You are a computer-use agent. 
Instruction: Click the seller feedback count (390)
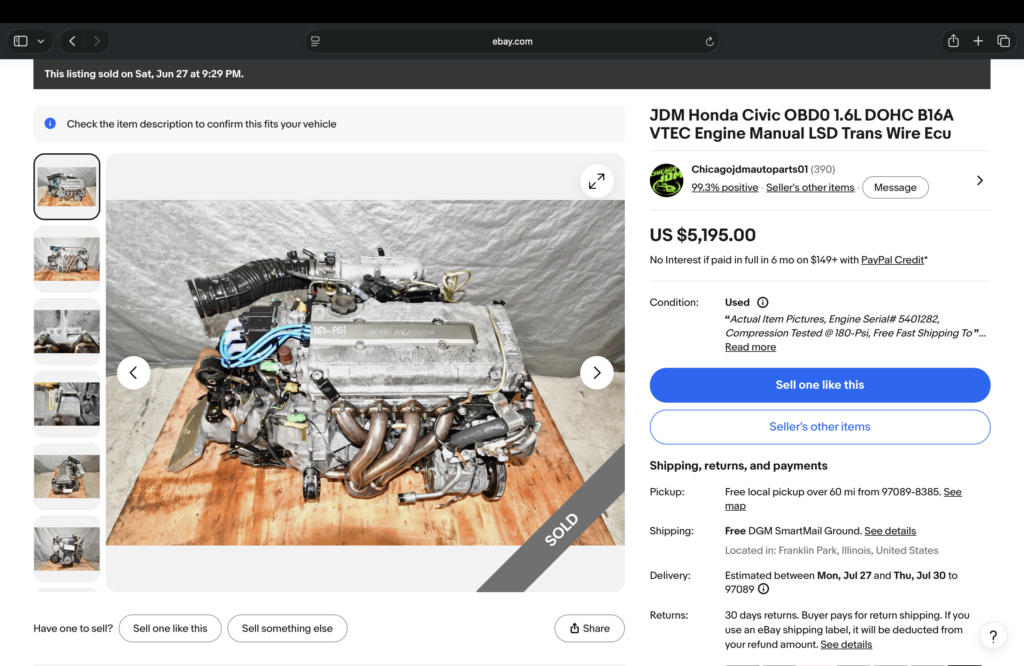click(822, 169)
